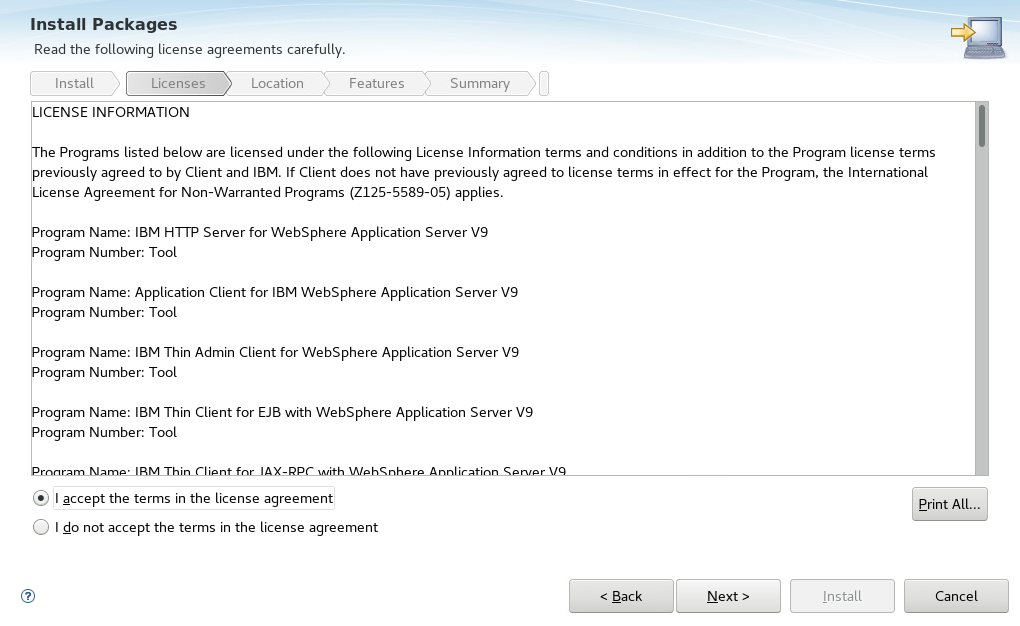The height and width of the screenshot is (626, 1020).
Task: Click the "LICENSE INFORMATION" heading
Action: [x=111, y=112]
